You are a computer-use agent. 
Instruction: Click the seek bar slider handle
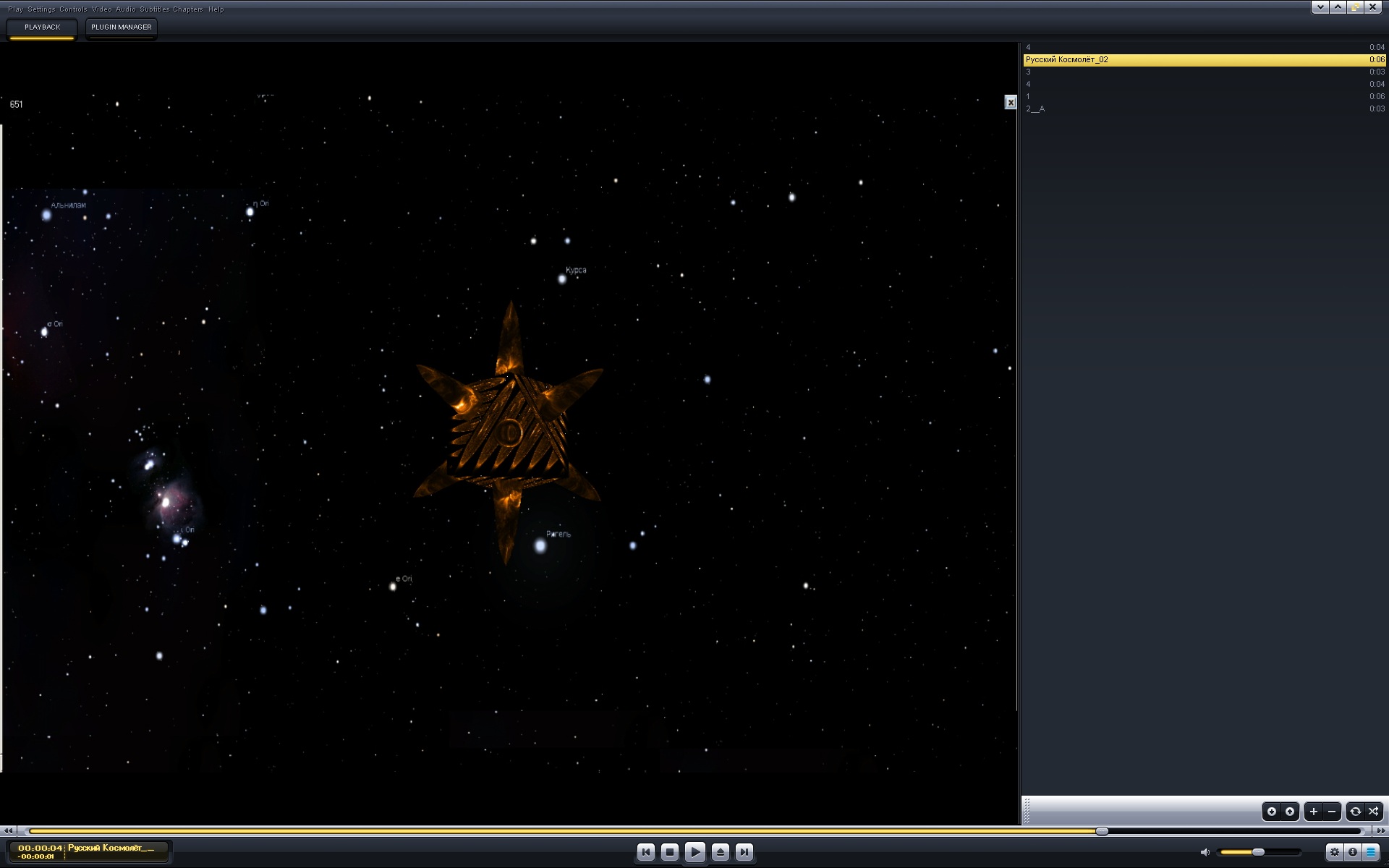coord(1102,831)
